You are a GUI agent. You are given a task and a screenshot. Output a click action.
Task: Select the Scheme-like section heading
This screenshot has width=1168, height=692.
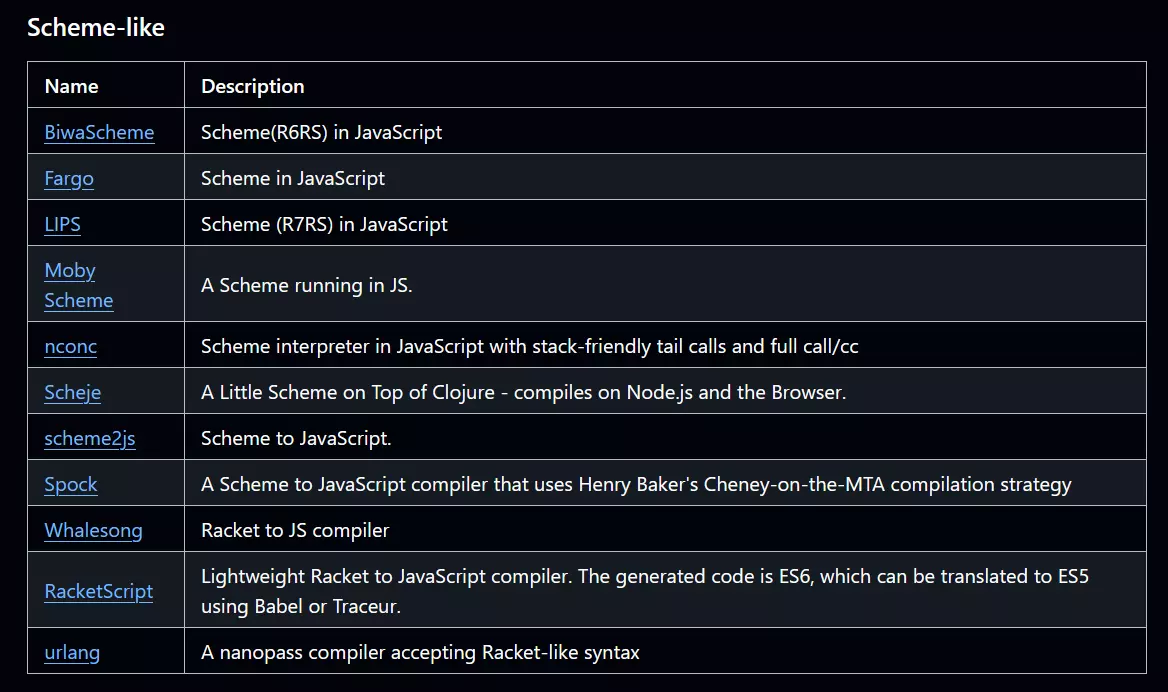(95, 28)
